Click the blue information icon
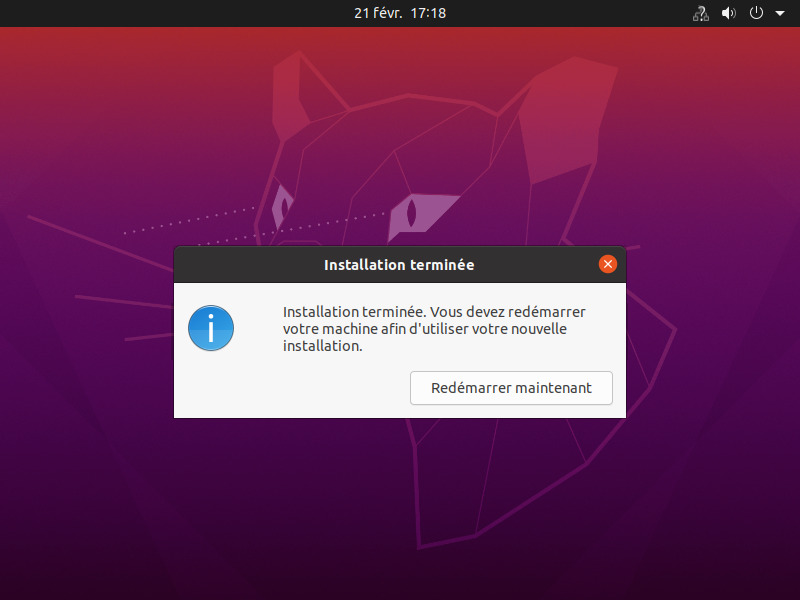This screenshot has height=600, width=800. click(x=211, y=328)
